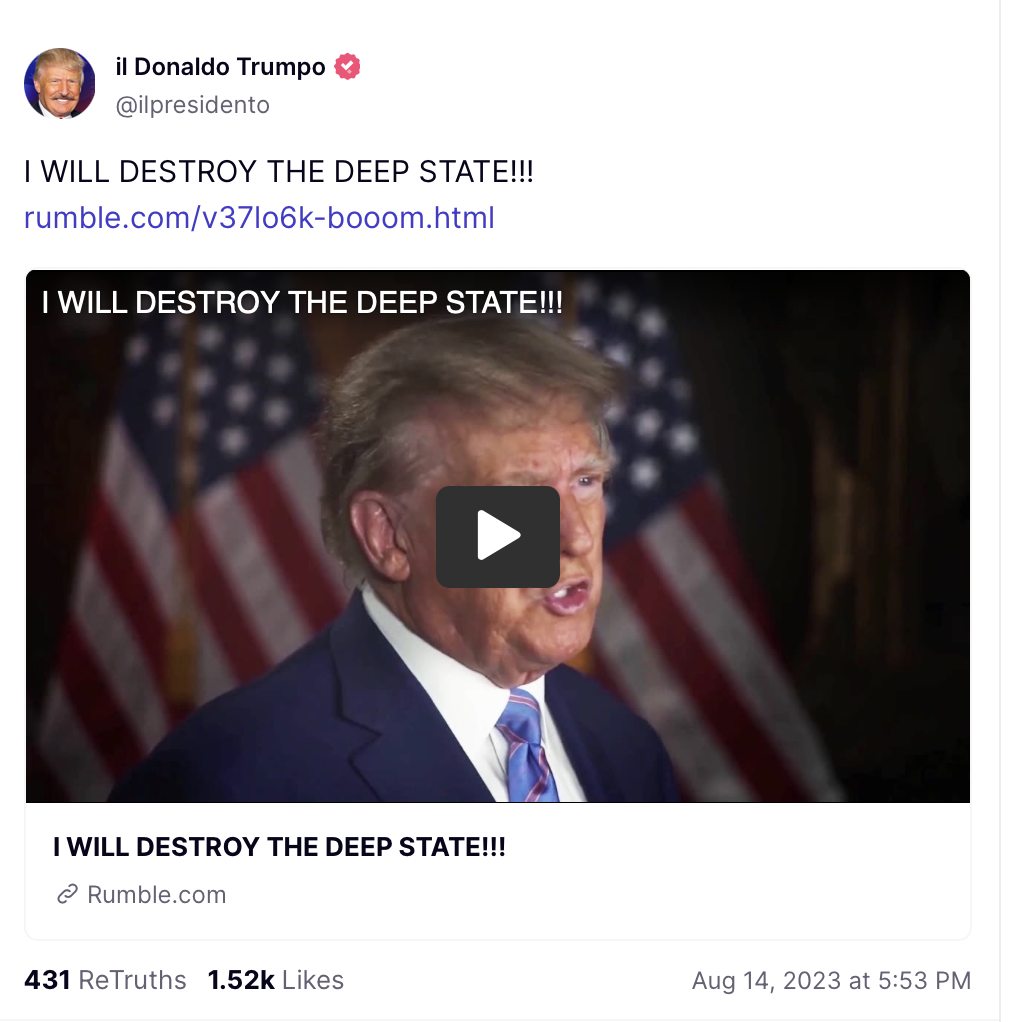Click the thin vertical divider at right edge
The image size is (1012, 1022).
point(1000,511)
